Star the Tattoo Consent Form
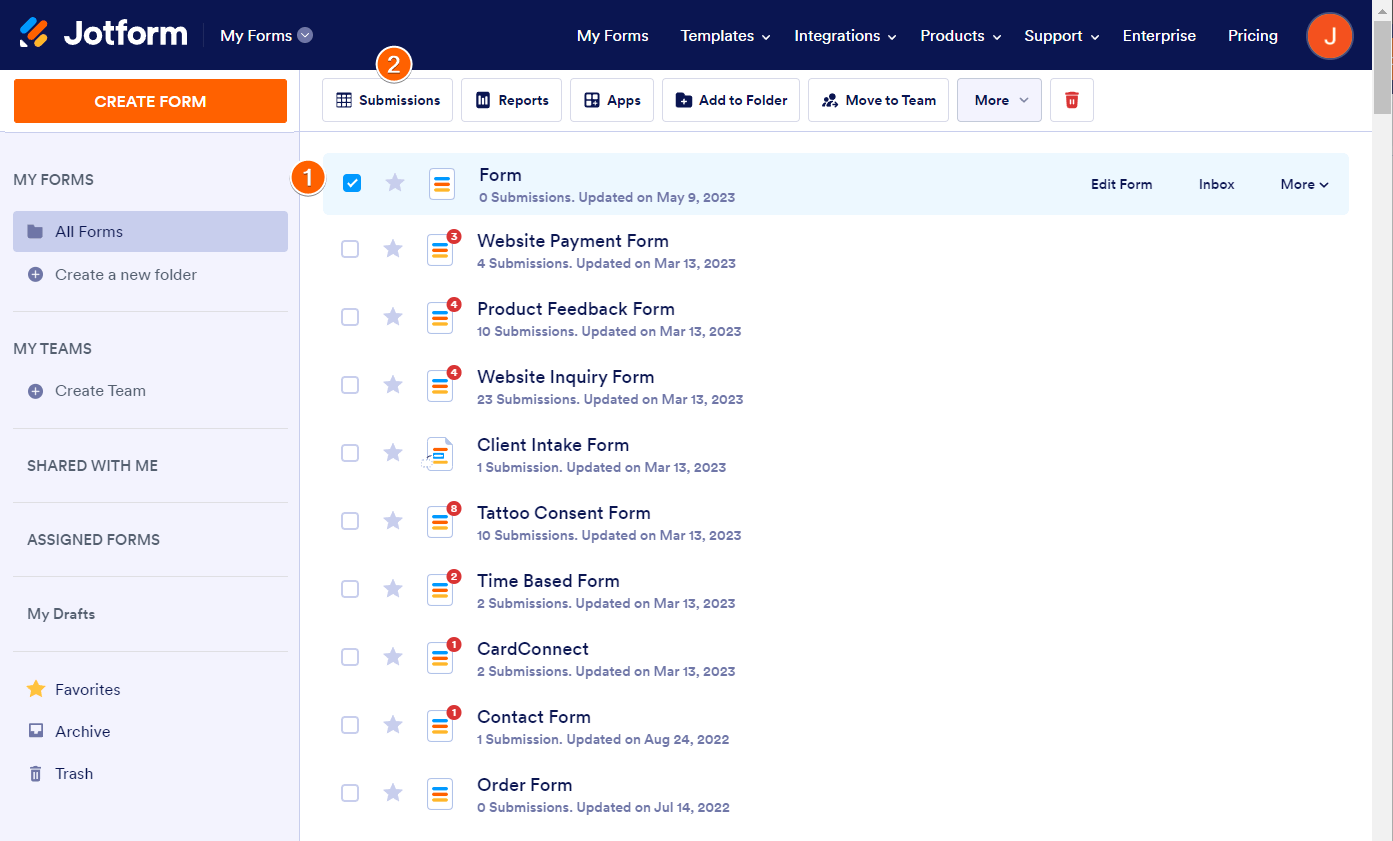The height and width of the screenshot is (841, 1393). [x=393, y=521]
